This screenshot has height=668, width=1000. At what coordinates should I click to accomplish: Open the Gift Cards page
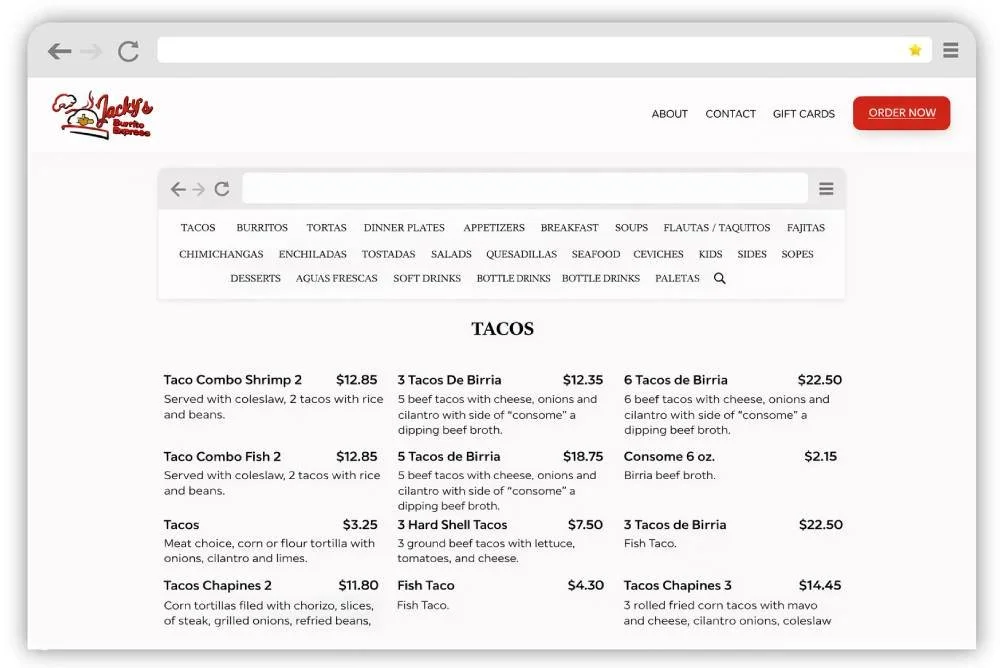[x=804, y=114]
